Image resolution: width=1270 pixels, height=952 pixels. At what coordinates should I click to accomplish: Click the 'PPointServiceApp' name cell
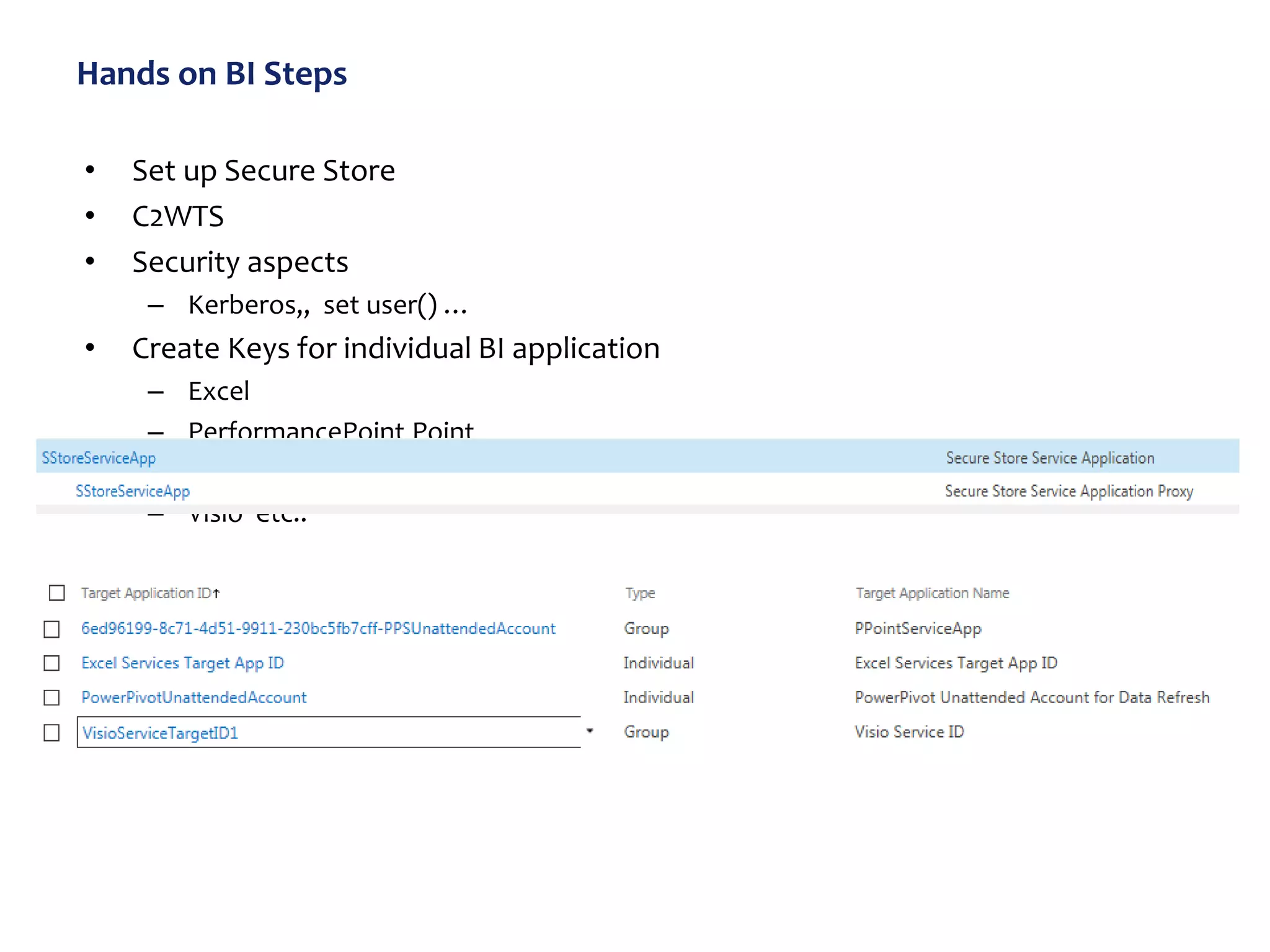coord(918,628)
